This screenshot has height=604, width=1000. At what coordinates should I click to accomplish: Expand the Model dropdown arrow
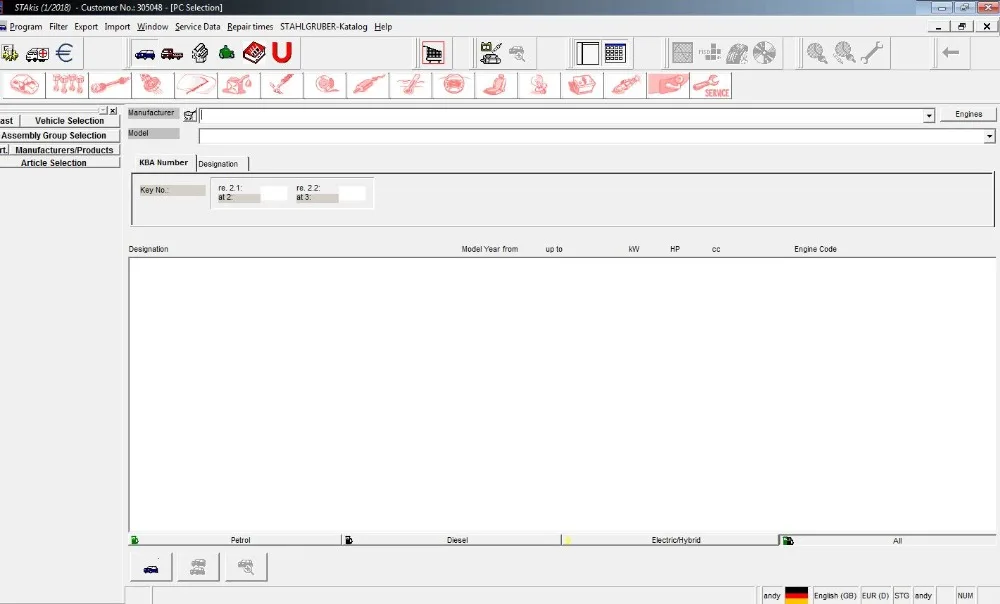989,136
